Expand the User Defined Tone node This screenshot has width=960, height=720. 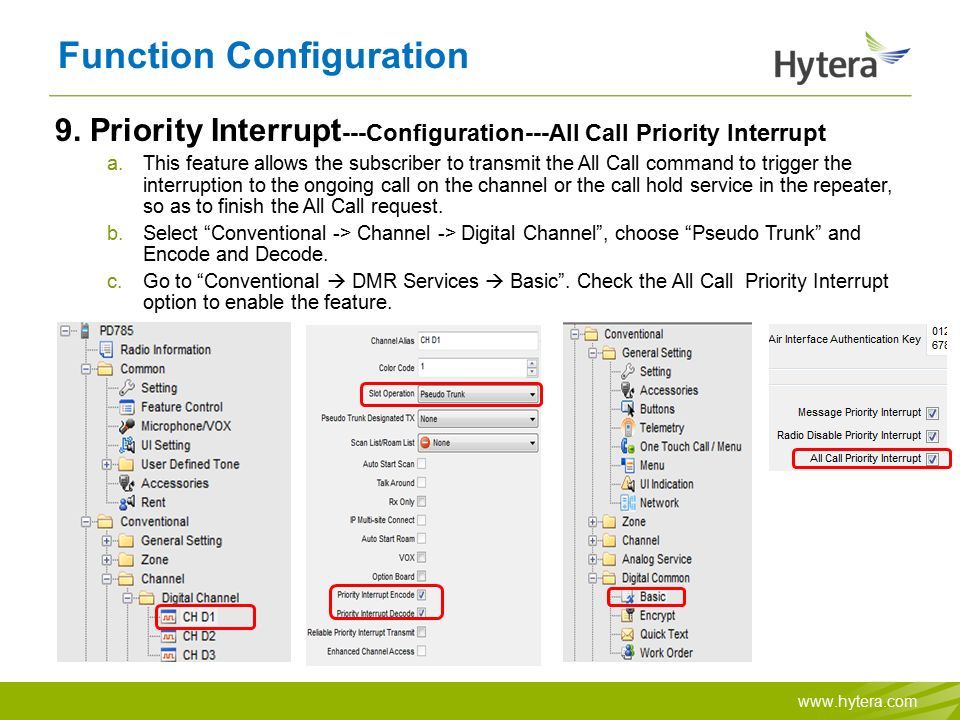point(107,465)
